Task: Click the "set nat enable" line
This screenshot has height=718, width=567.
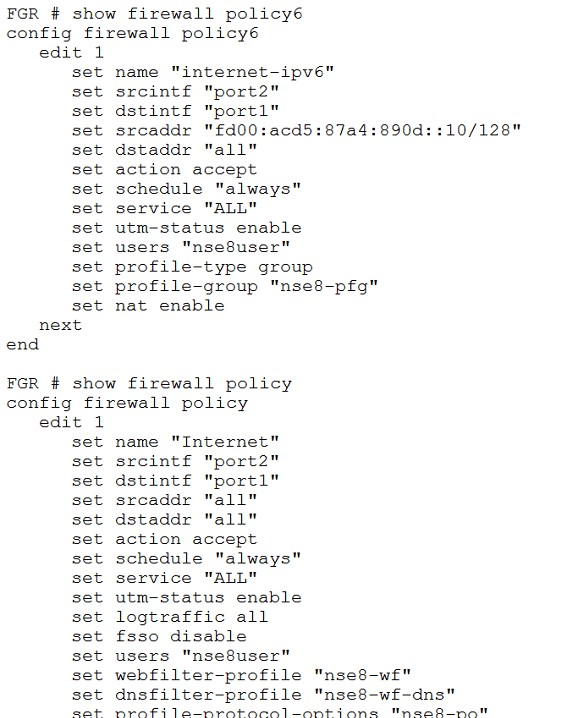Action: tap(148, 306)
